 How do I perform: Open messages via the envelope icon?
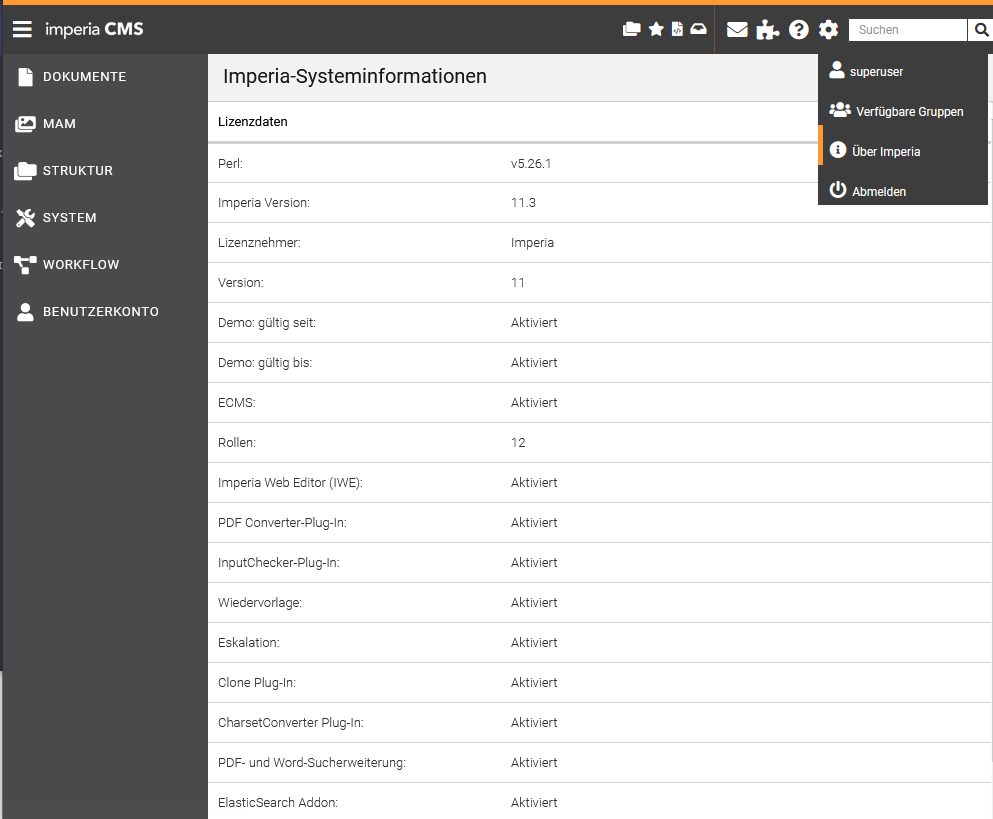click(737, 29)
